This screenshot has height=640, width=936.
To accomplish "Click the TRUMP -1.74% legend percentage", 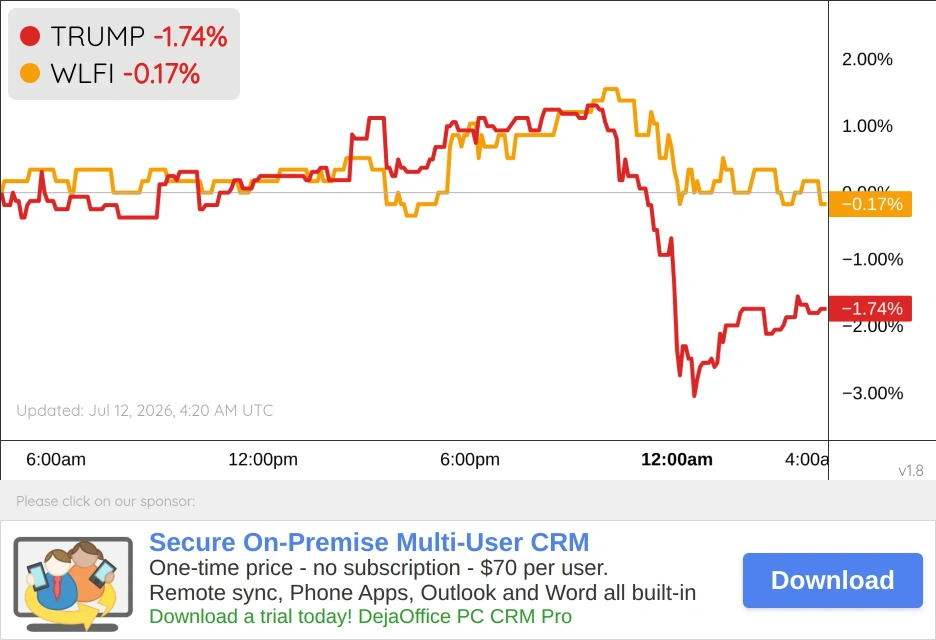I will 190,36.
